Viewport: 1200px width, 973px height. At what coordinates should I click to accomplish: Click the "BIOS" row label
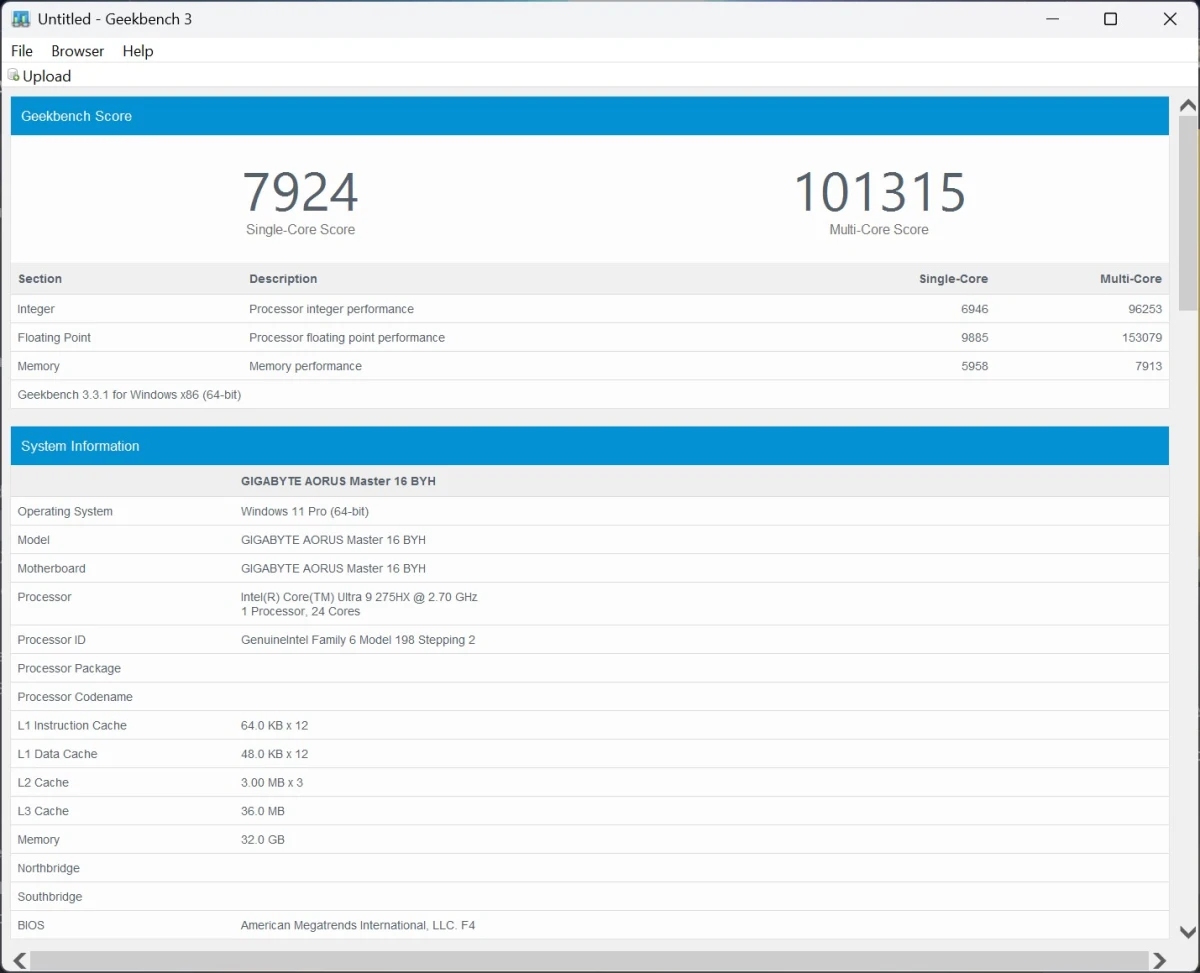point(31,926)
